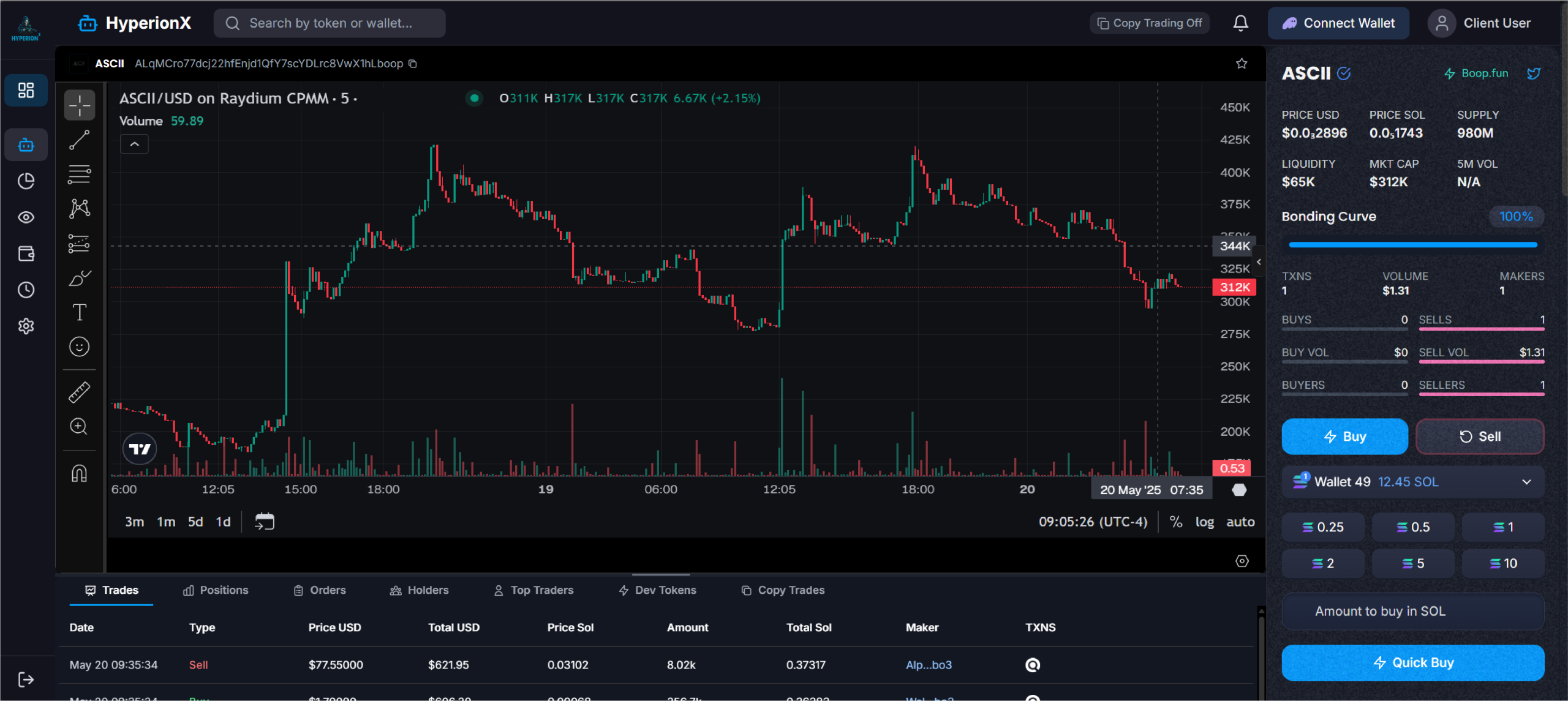Select the robot trading icon in the sidebar

click(x=26, y=145)
